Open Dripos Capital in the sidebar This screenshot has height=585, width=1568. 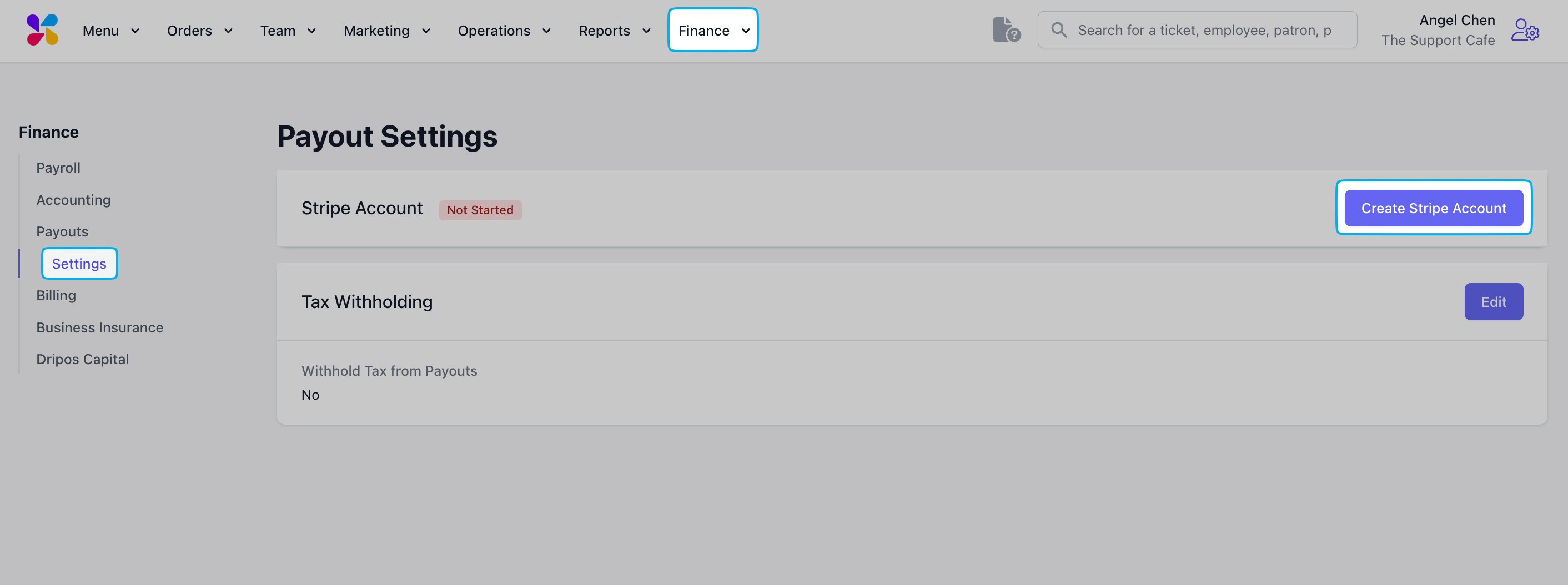pos(83,359)
